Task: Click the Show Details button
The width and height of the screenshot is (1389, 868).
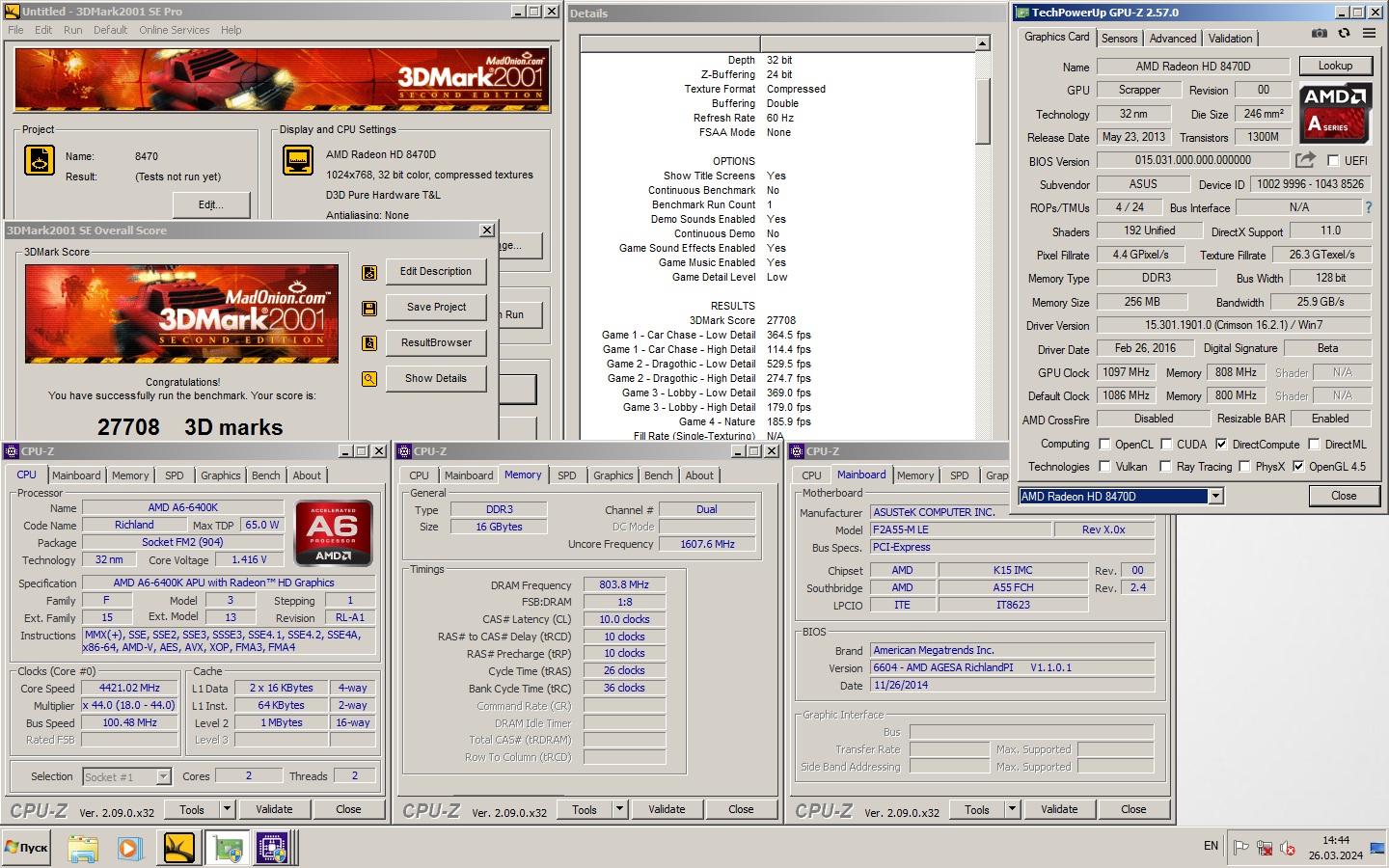Action: tap(436, 379)
